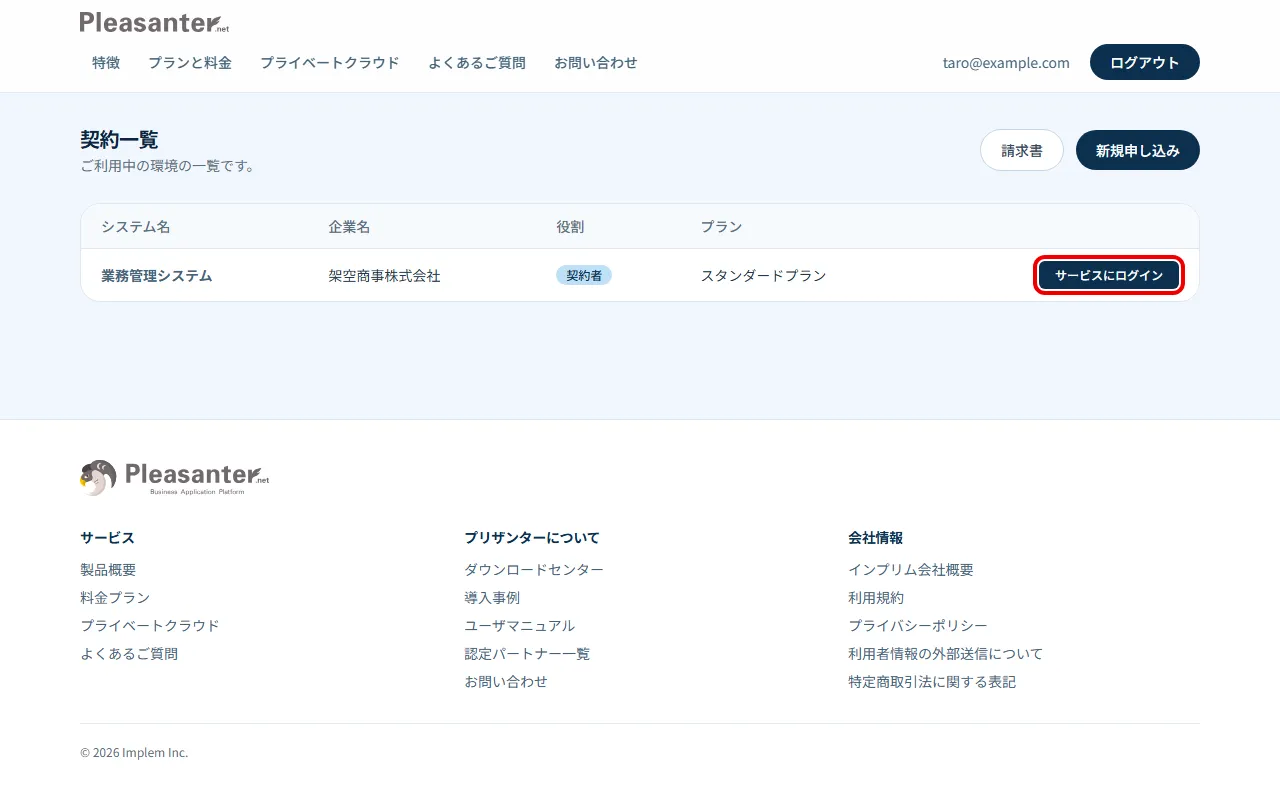The width and height of the screenshot is (1280, 800).
Task: Click the 企業名 column header
Action: pyautogui.click(x=350, y=226)
